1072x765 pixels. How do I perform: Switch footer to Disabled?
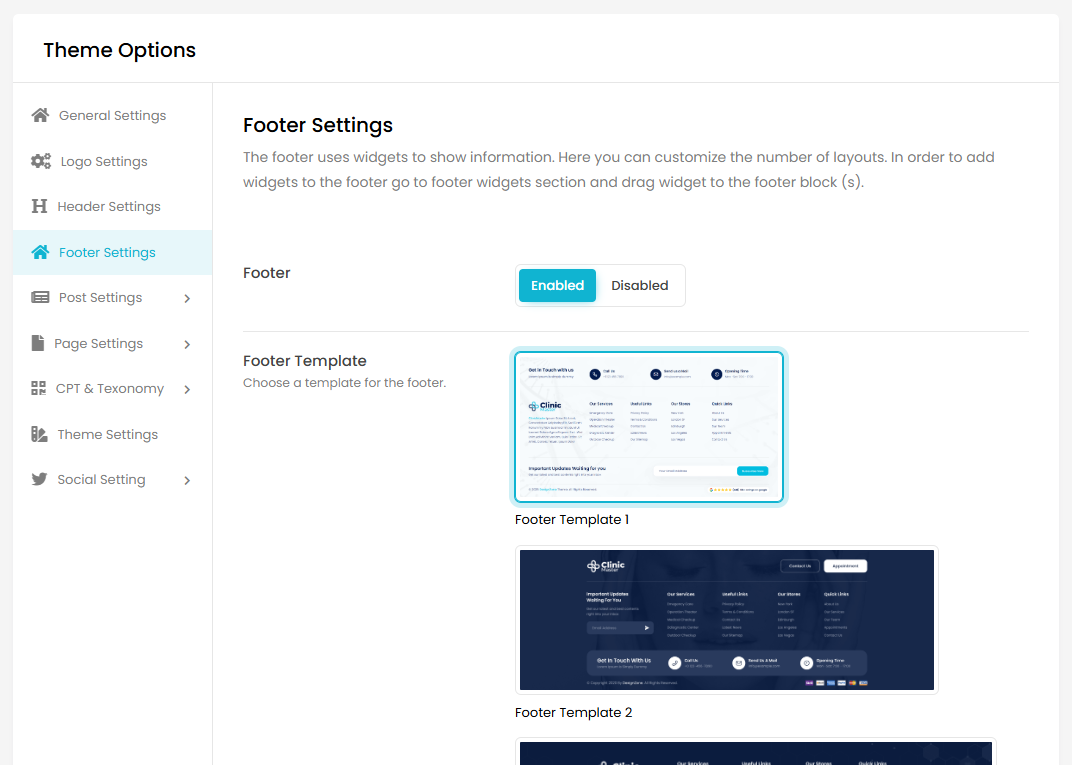point(639,285)
